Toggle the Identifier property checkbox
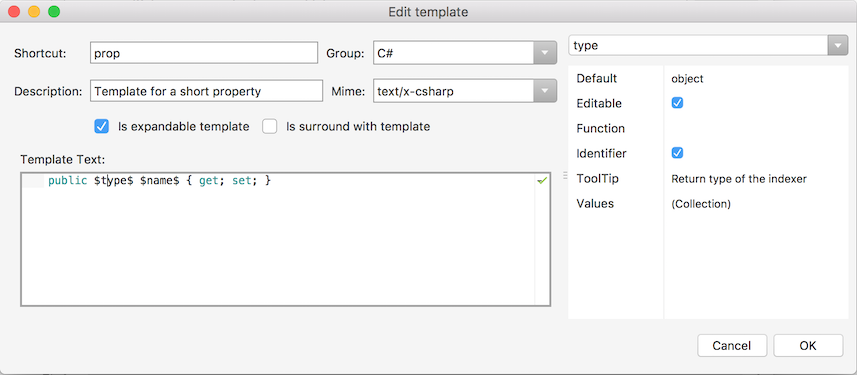This screenshot has width=857, height=375. [x=677, y=153]
